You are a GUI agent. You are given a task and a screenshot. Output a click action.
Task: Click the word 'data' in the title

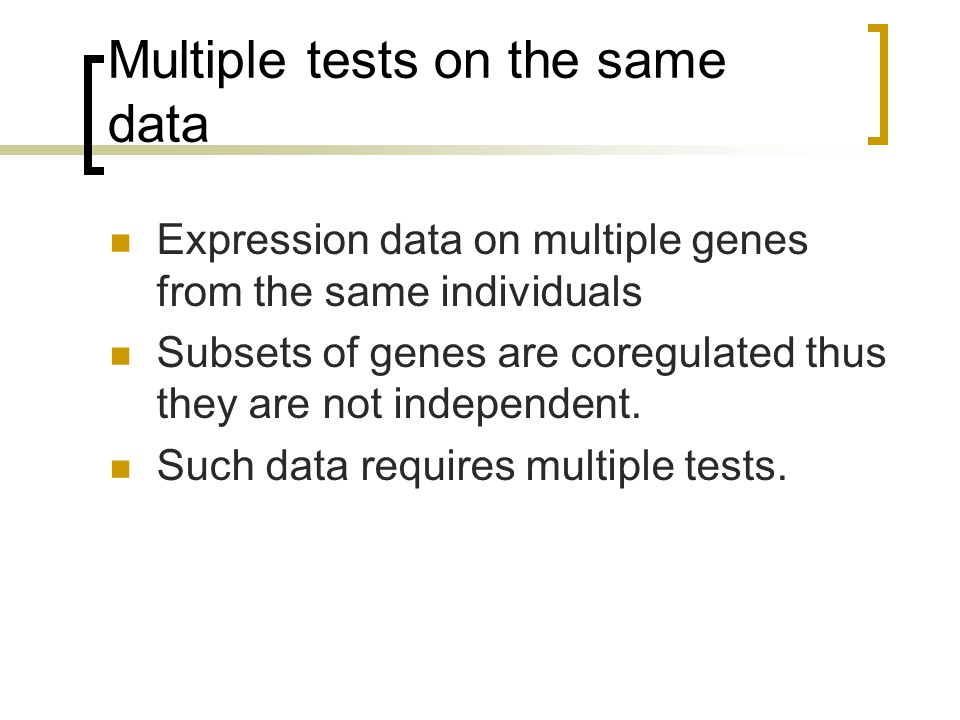(158, 124)
